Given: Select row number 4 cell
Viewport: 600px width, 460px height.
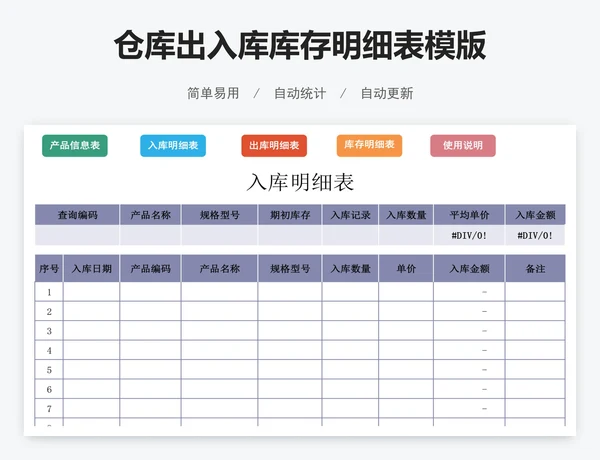Looking at the screenshot, I should tap(49, 351).
